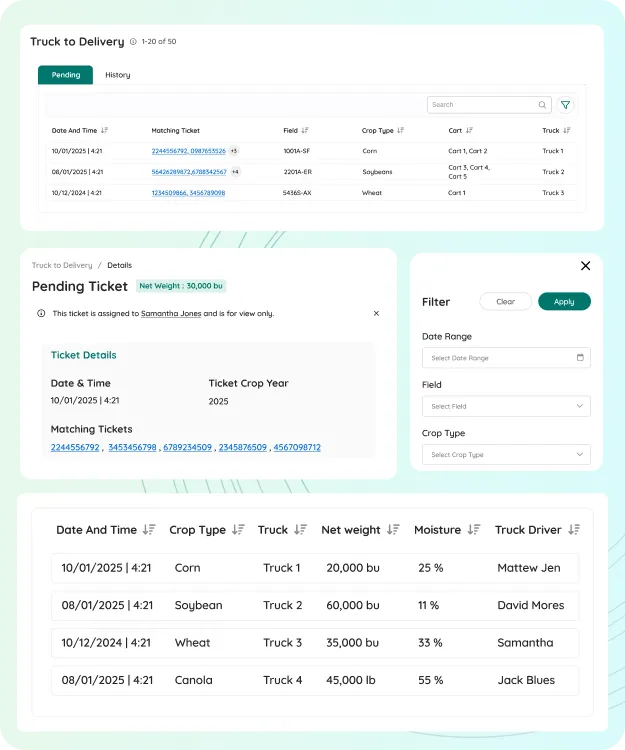
Task: Sort the bottom table by Net weight
Action: click(x=393, y=530)
